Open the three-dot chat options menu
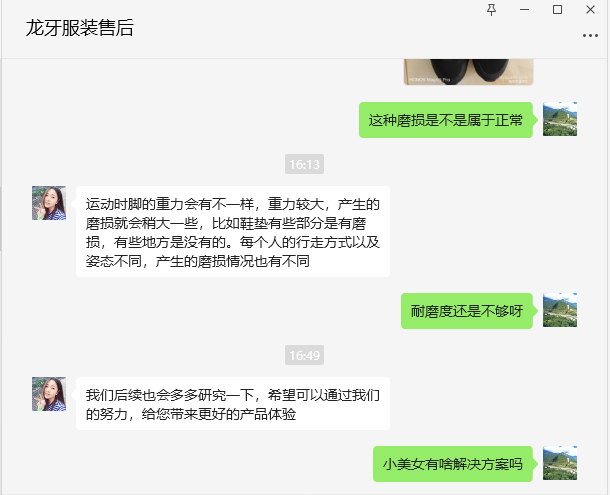610x495 pixels. [590, 35]
